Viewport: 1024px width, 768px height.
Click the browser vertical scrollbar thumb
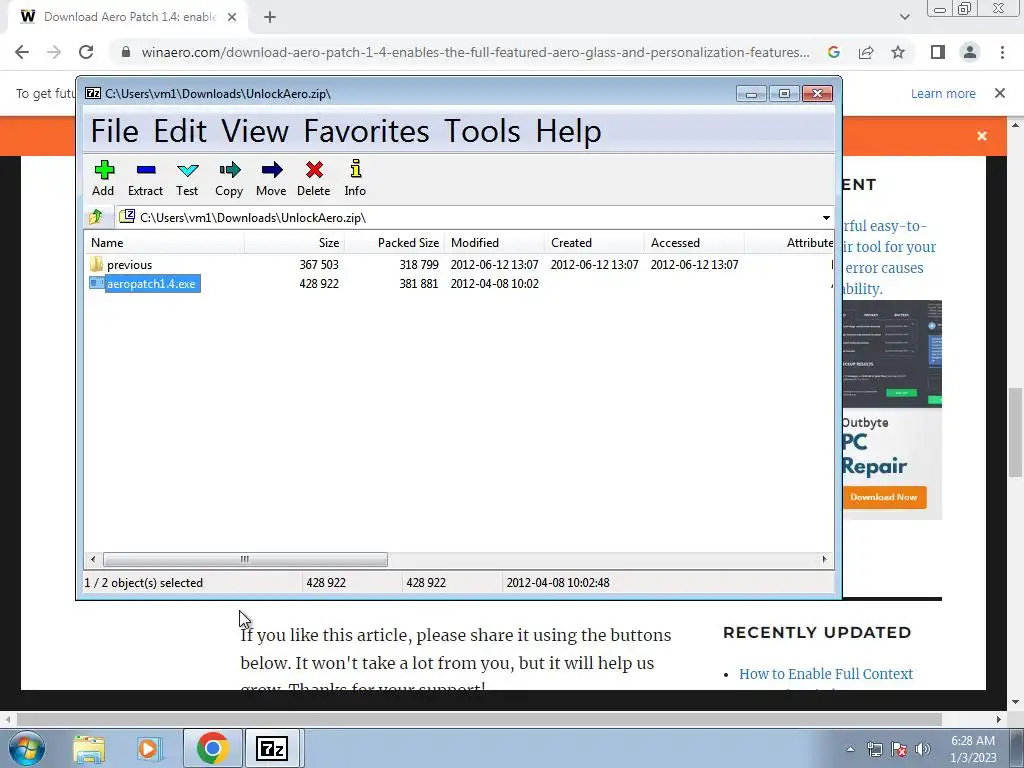point(1016,432)
